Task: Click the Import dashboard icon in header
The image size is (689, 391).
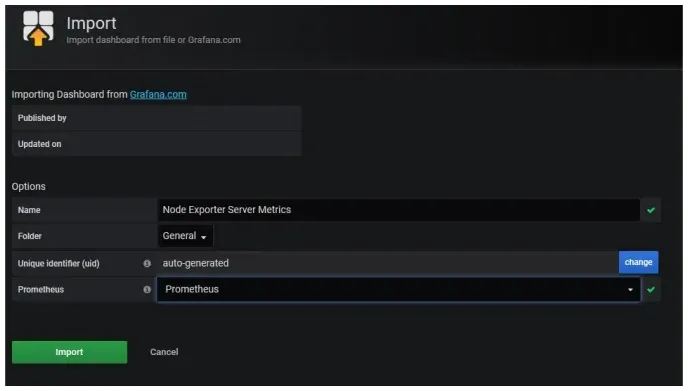Action: point(38,28)
